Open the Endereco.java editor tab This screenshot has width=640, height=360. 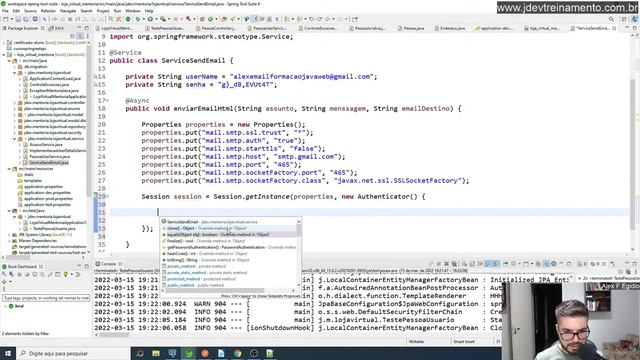(x=449, y=28)
